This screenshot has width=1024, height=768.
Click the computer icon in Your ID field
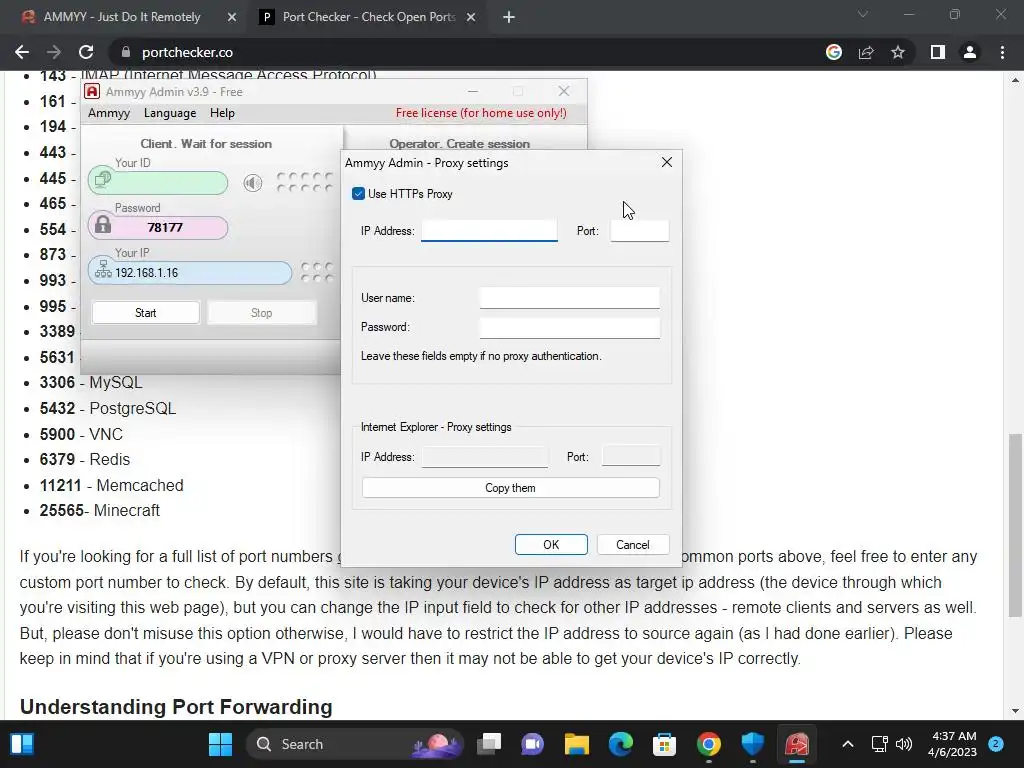pos(103,179)
